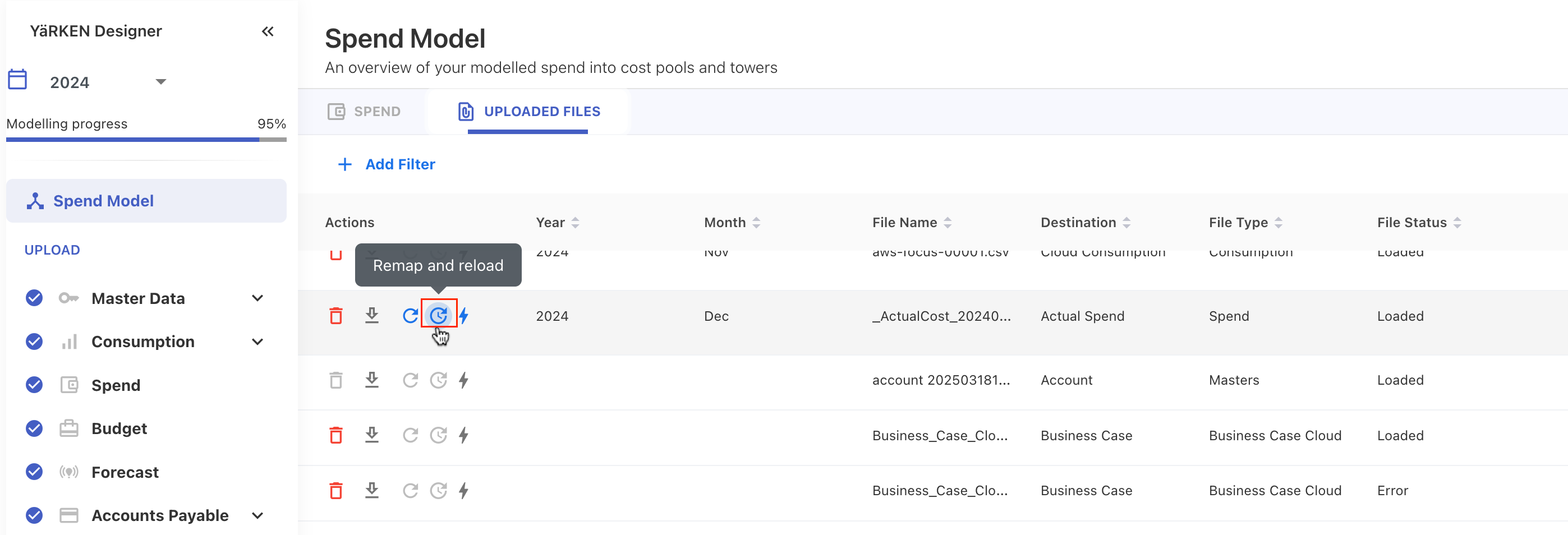Delete the Business Case file with Error status
Image resolution: width=1568 pixels, height=535 pixels.
pyautogui.click(x=335, y=491)
